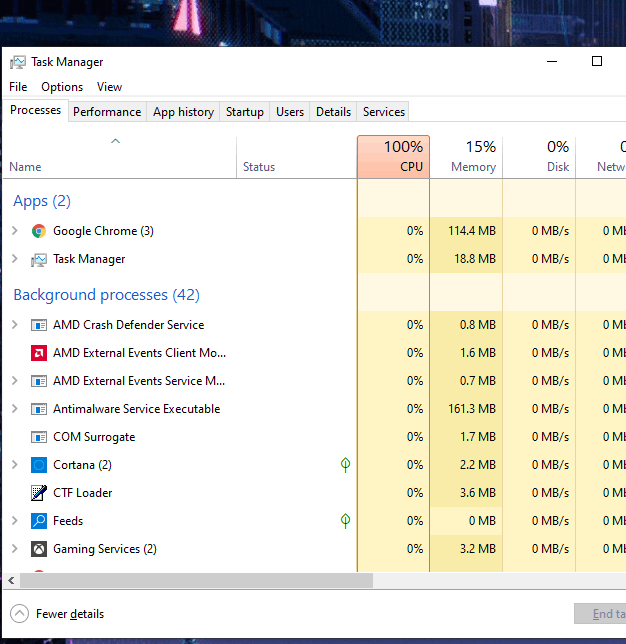The height and width of the screenshot is (644, 626).
Task: Click red AMD External Events Client icon
Action: [x=39, y=353]
